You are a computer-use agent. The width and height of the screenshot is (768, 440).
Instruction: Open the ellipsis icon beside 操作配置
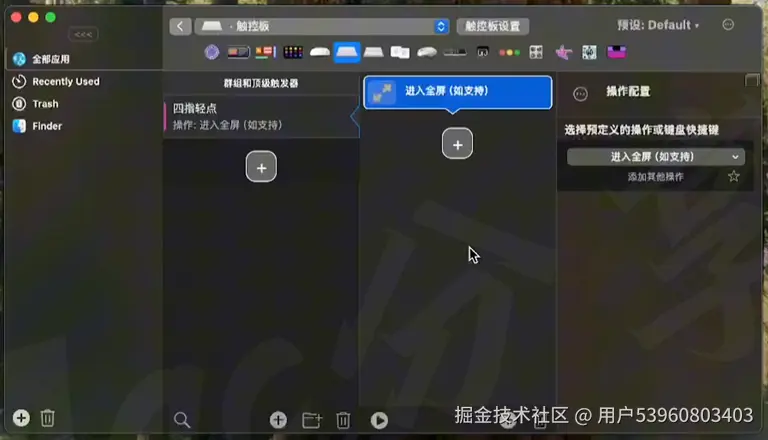pyautogui.click(x=580, y=94)
